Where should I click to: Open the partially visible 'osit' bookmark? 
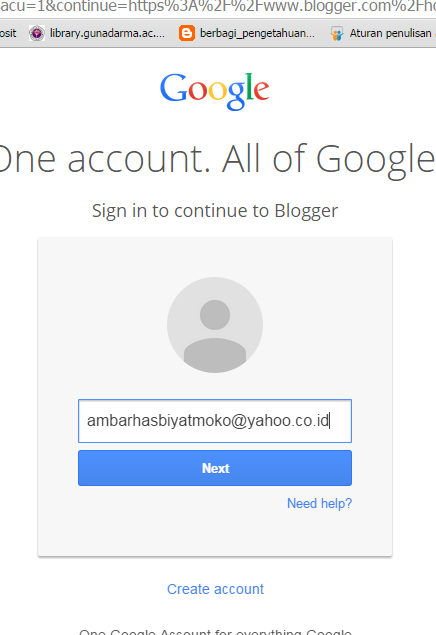8,33
